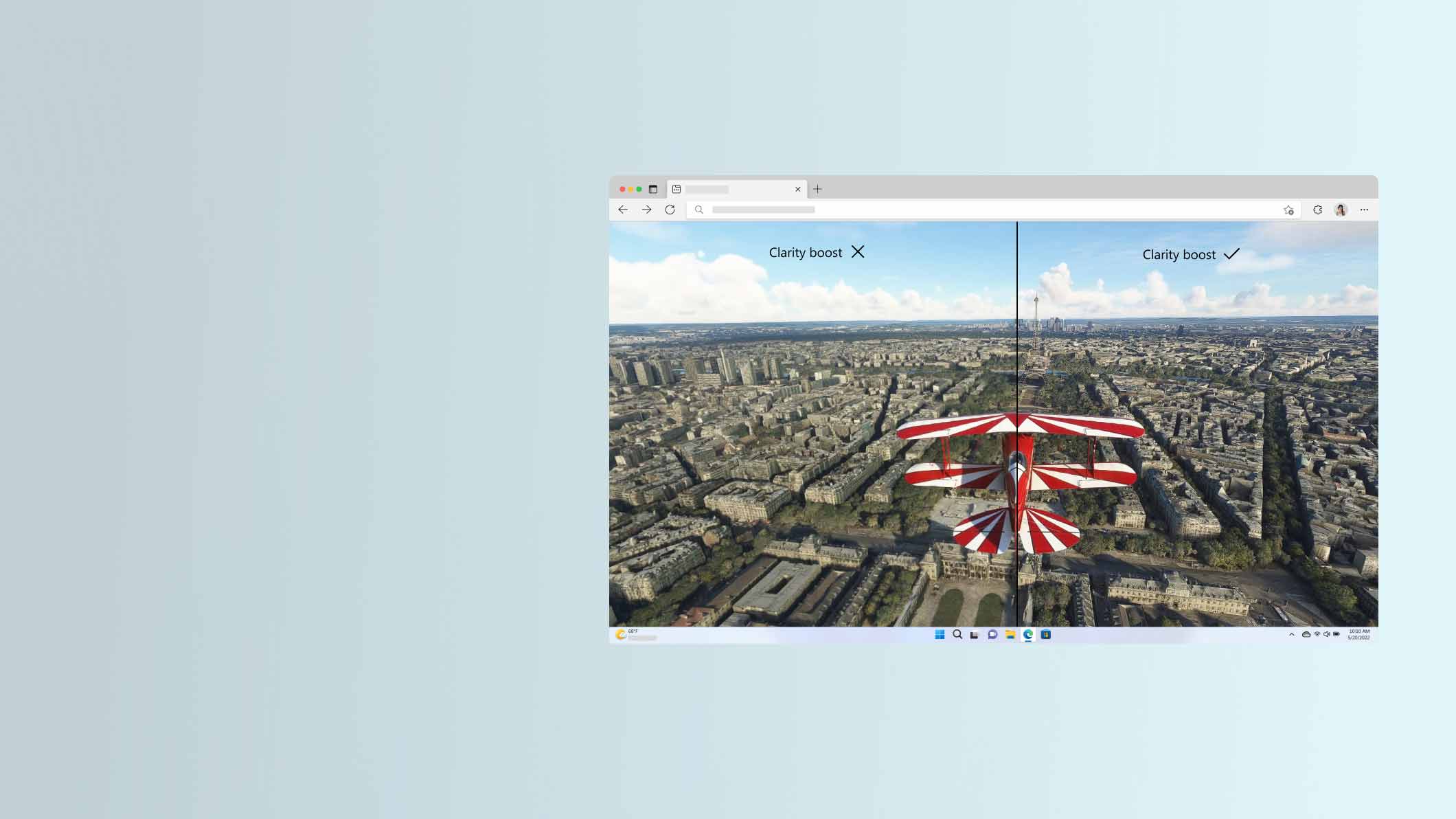The height and width of the screenshot is (819, 1456).
Task: Open Task View on the taskbar
Action: point(975,635)
